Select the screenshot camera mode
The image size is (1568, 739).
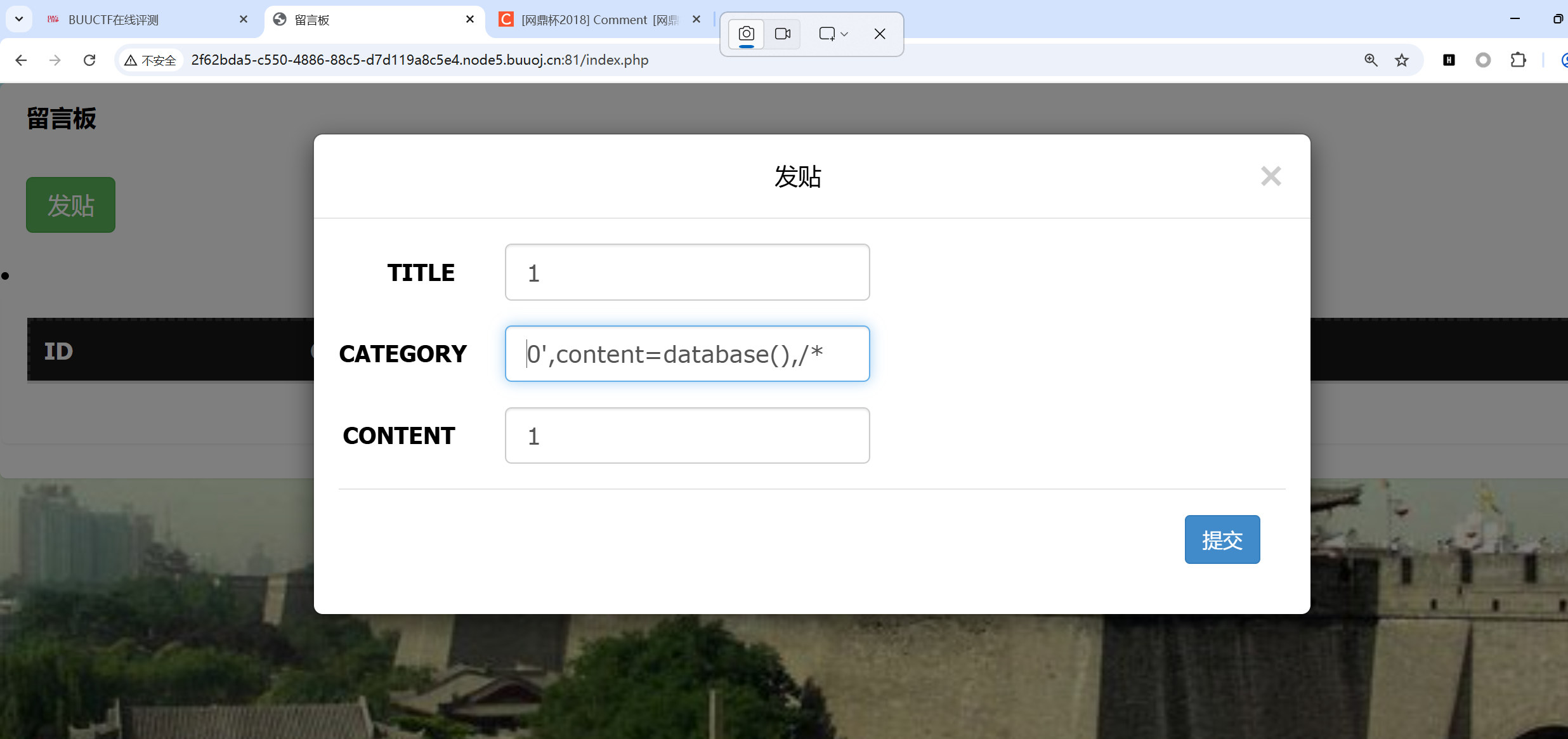[747, 34]
